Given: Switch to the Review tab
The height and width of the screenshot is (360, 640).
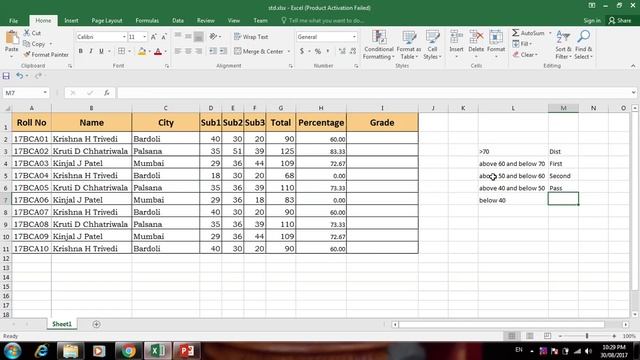Looking at the screenshot, I should tap(205, 20).
